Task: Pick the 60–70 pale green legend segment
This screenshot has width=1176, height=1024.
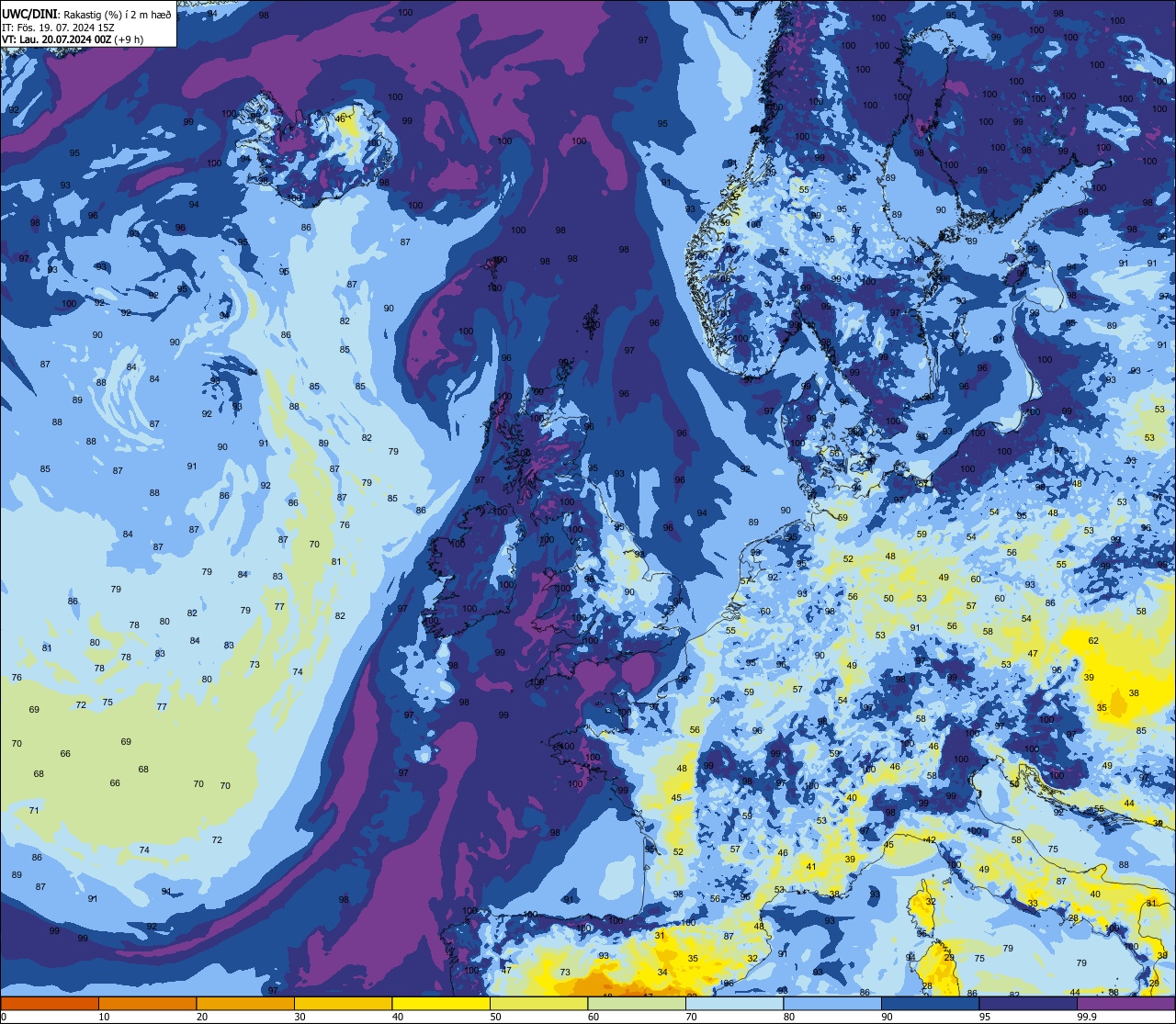Action: coord(637,1004)
